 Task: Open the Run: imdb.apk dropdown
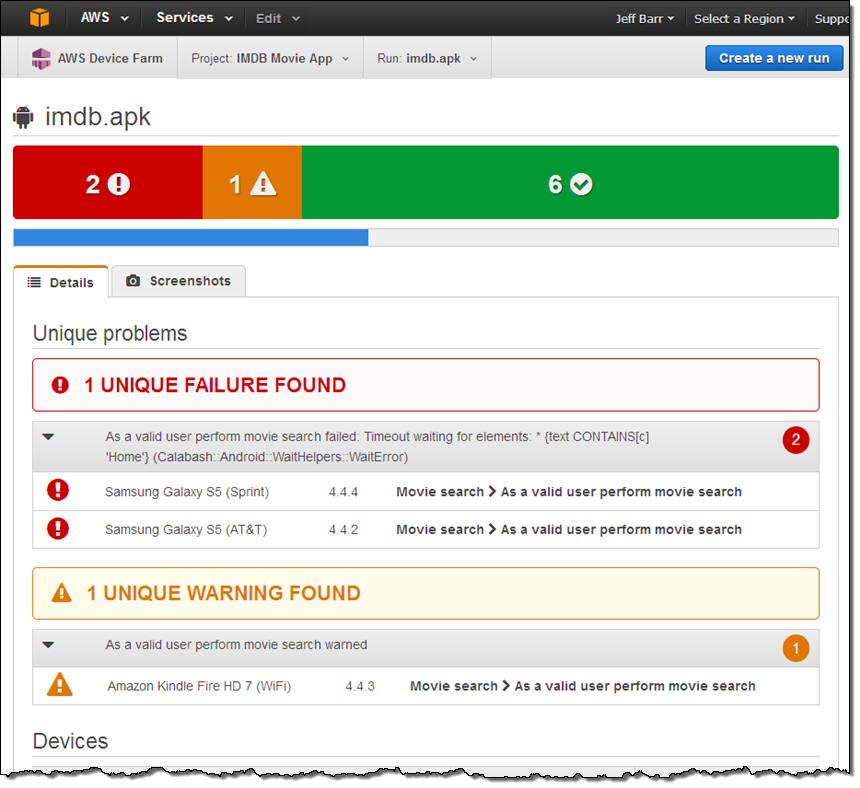427,58
